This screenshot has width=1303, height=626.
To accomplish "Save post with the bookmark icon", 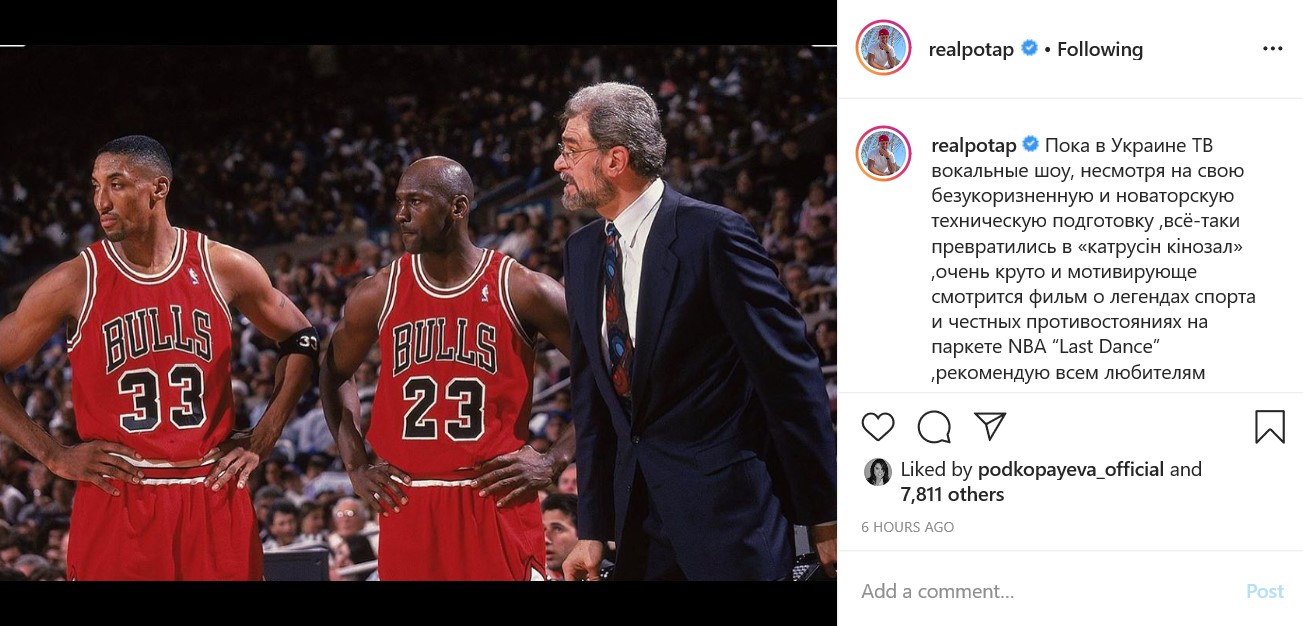I will point(1269,427).
